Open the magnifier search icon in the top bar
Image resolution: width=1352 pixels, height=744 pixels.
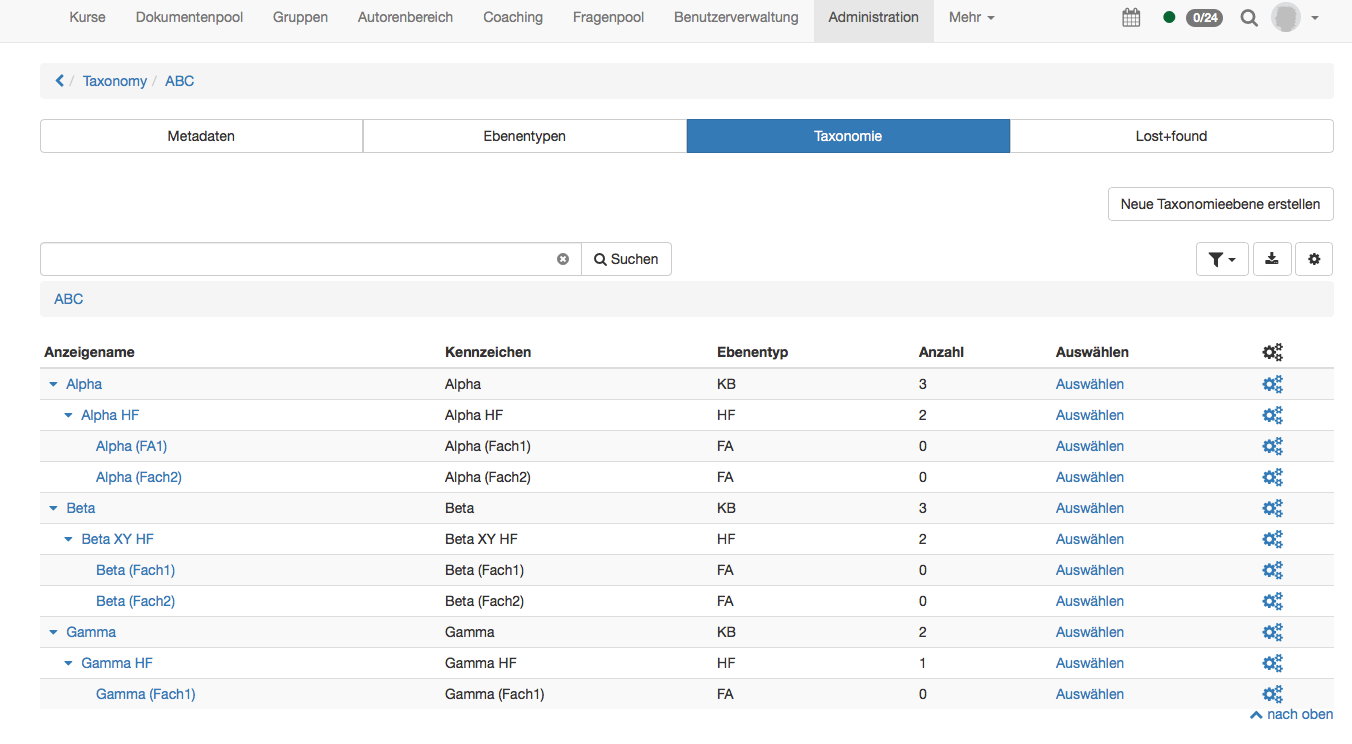tap(1249, 17)
